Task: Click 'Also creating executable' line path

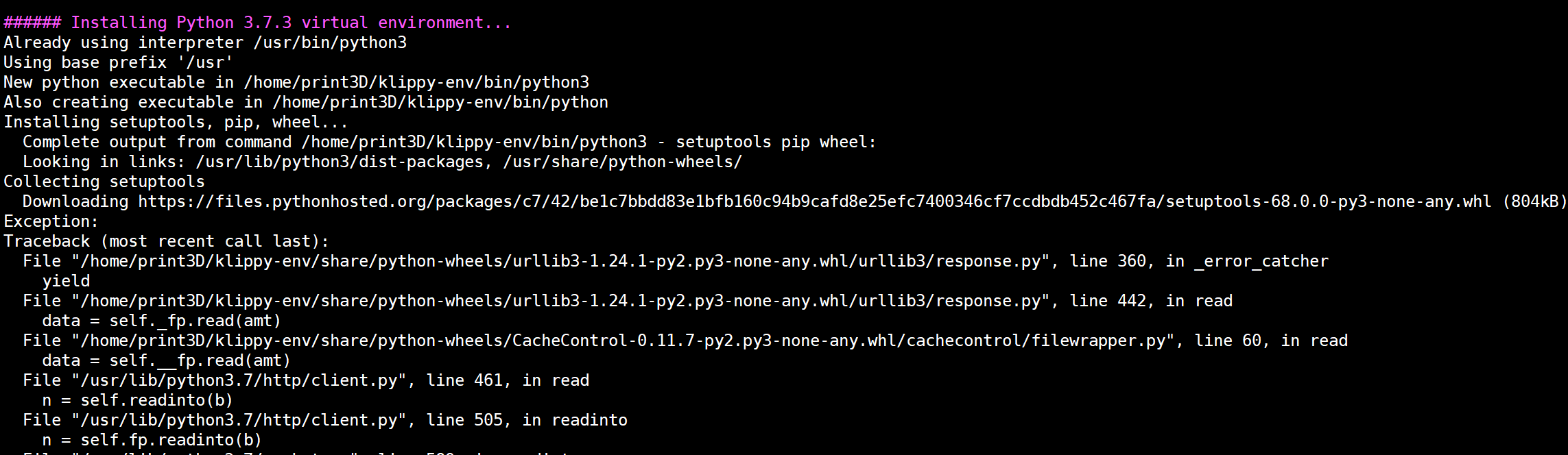Action: [x=440, y=102]
